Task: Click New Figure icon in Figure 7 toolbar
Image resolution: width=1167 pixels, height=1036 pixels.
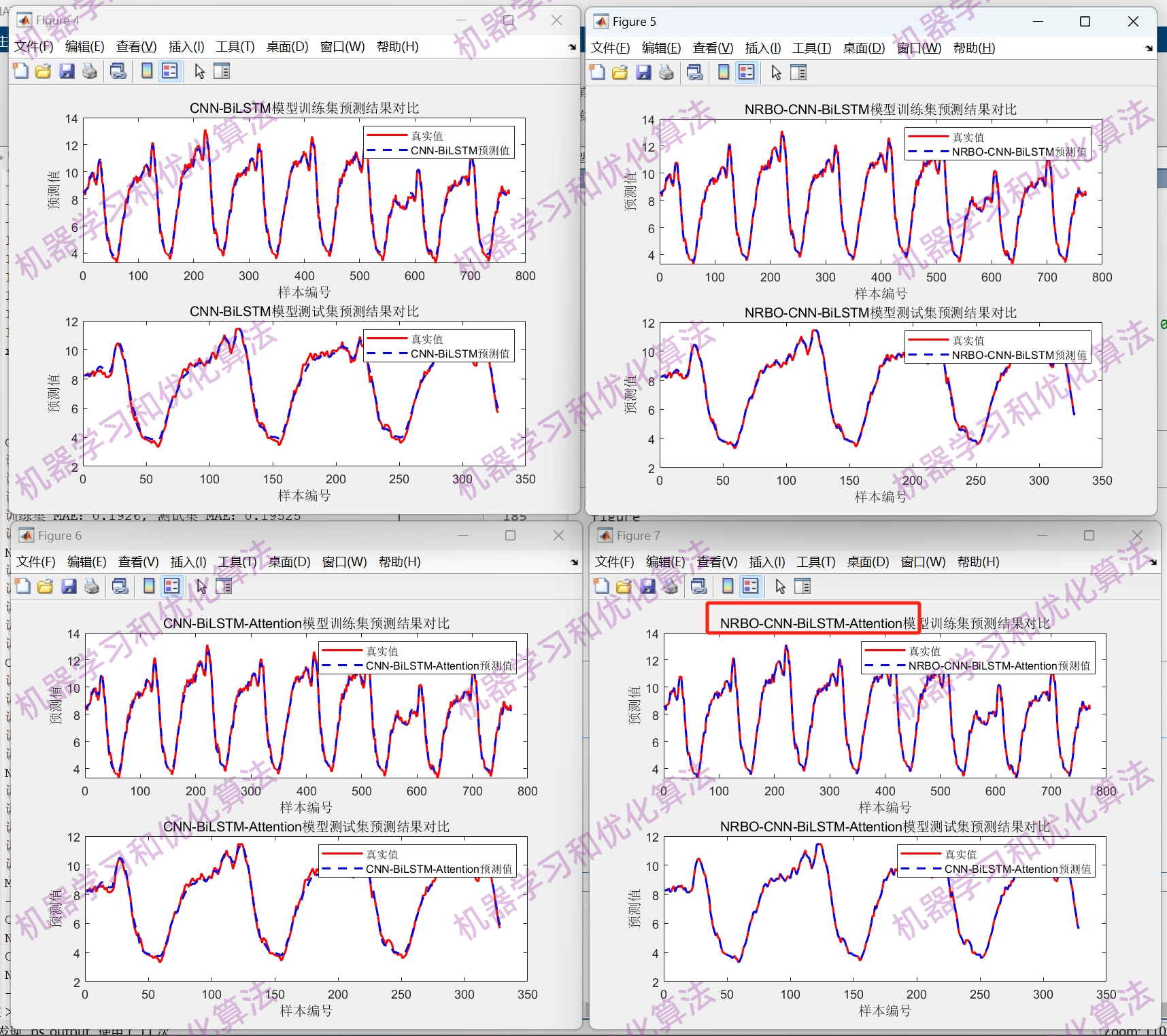Action: tap(602, 586)
